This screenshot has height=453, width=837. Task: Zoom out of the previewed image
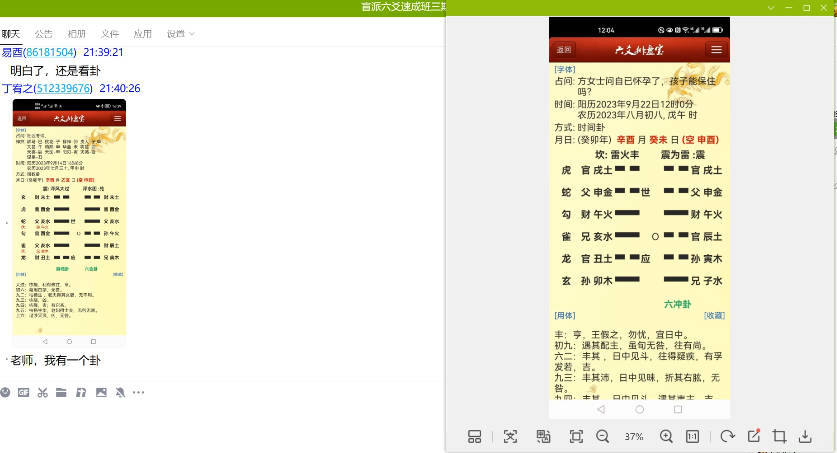point(603,436)
